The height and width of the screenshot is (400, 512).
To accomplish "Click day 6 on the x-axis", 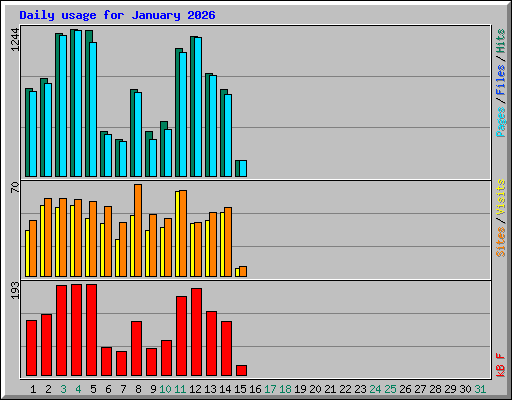I will 108,389.
